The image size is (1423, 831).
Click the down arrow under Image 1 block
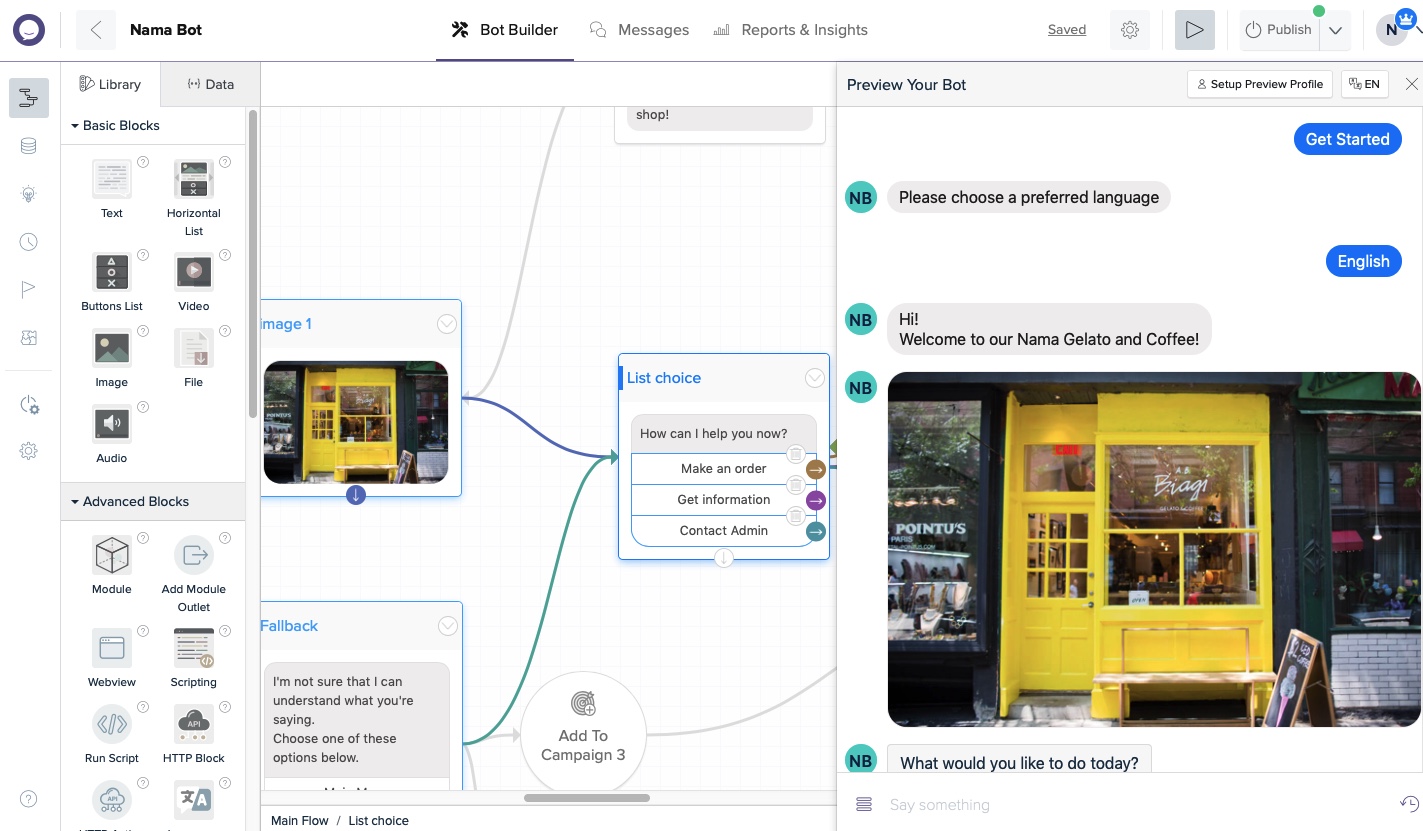pyautogui.click(x=356, y=495)
